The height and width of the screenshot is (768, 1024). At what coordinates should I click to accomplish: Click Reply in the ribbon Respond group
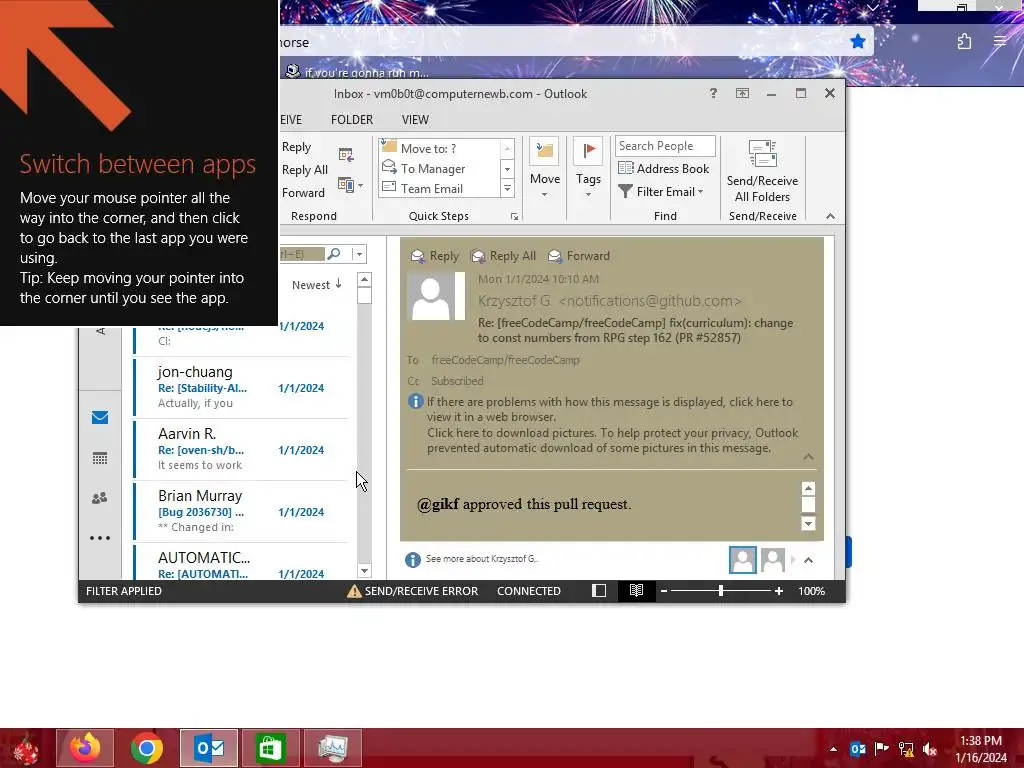tap(296, 147)
